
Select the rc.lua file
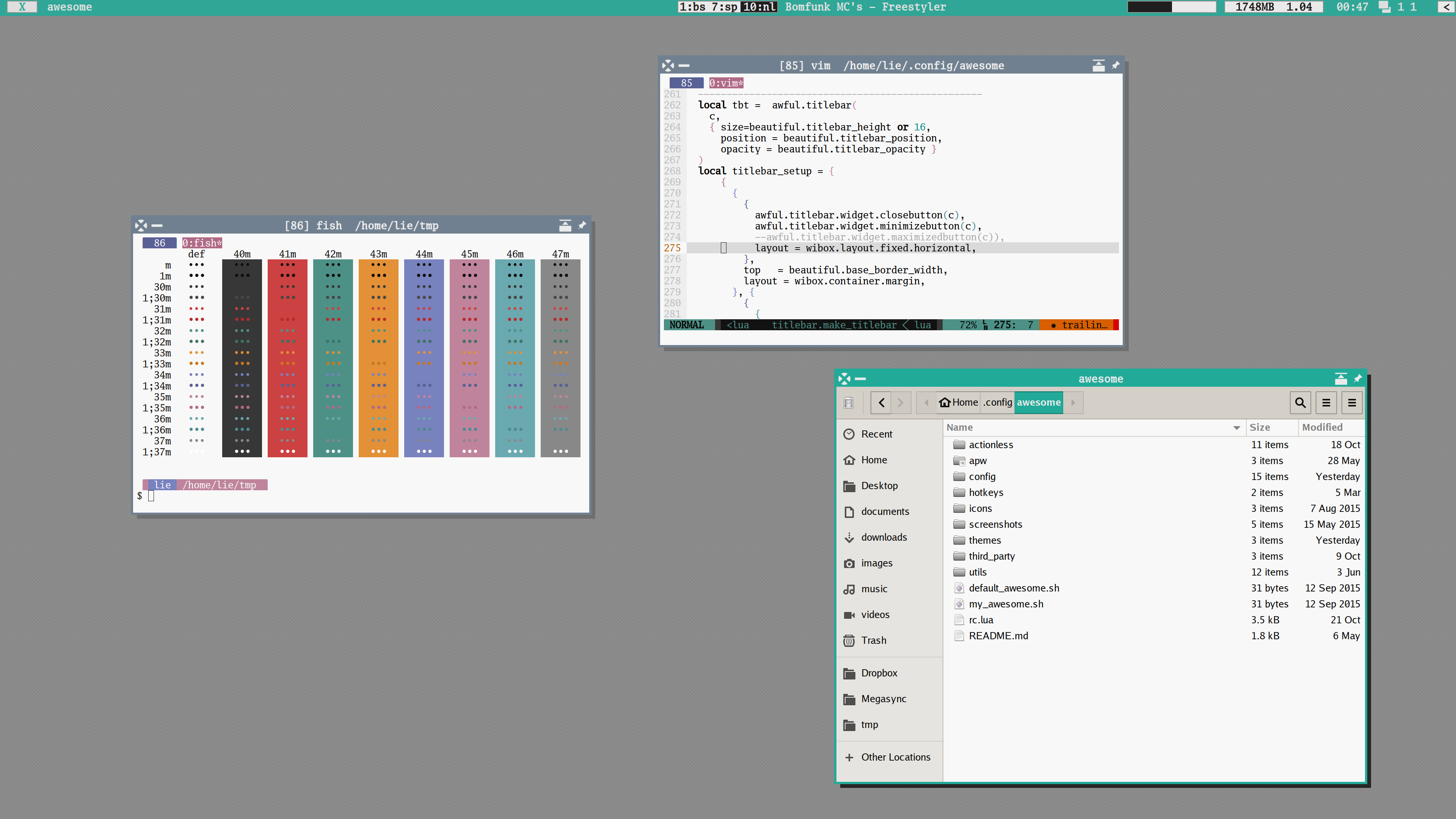click(x=981, y=620)
